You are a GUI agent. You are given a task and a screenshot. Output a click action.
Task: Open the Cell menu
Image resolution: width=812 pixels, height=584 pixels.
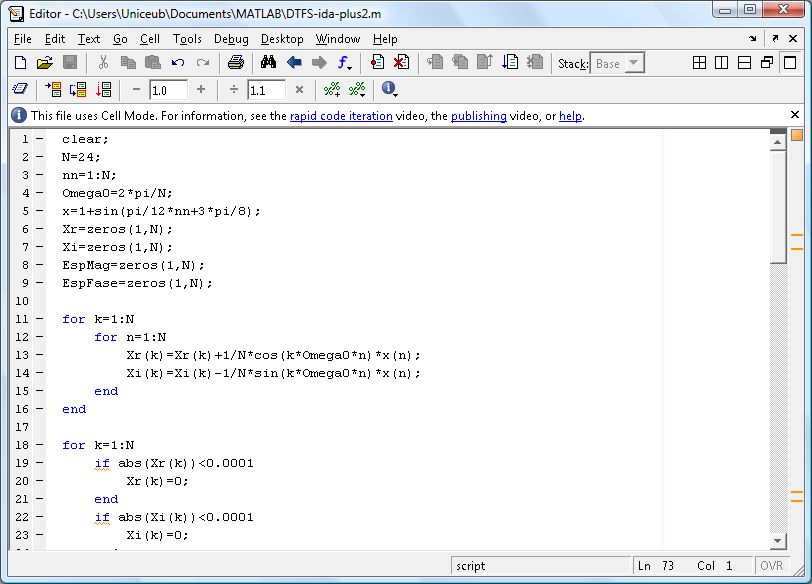(x=150, y=39)
